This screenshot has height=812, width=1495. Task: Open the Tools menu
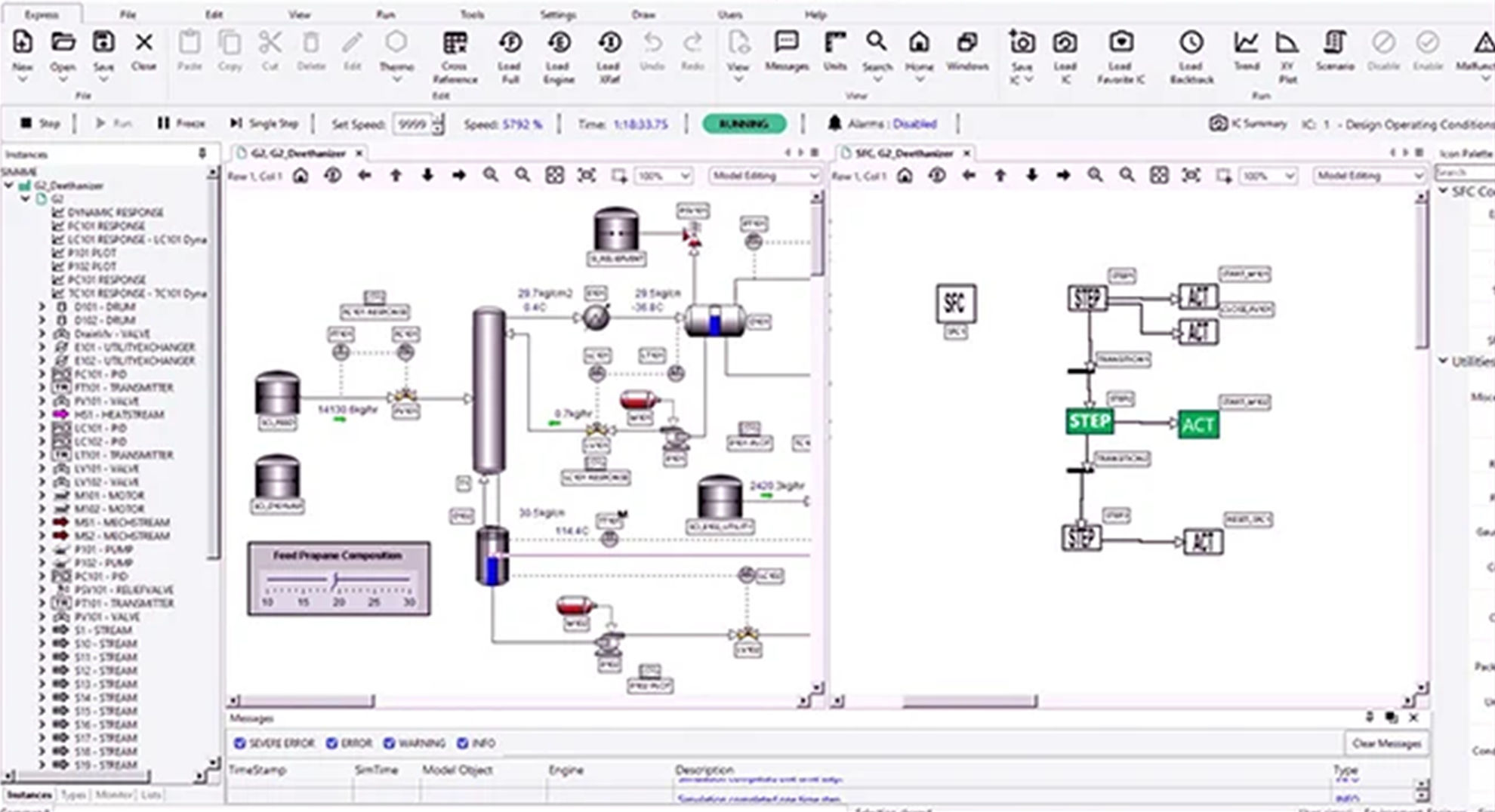point(472,14)
